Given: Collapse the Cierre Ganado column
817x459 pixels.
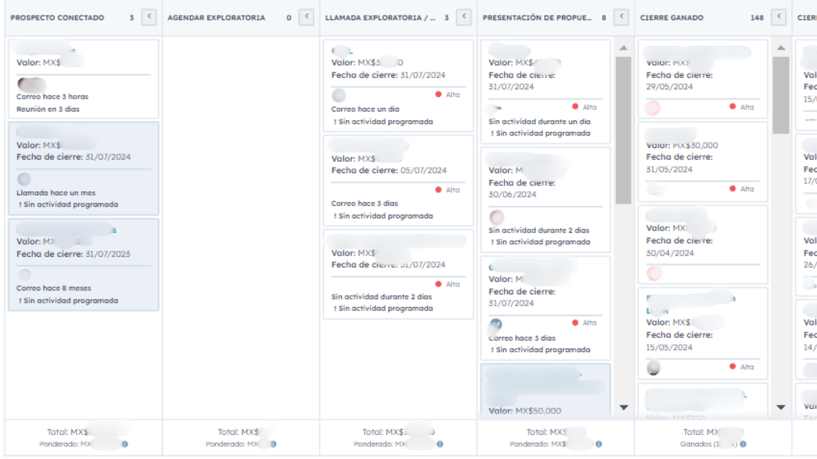Looking at the screenshot, I should pos(778,17).
